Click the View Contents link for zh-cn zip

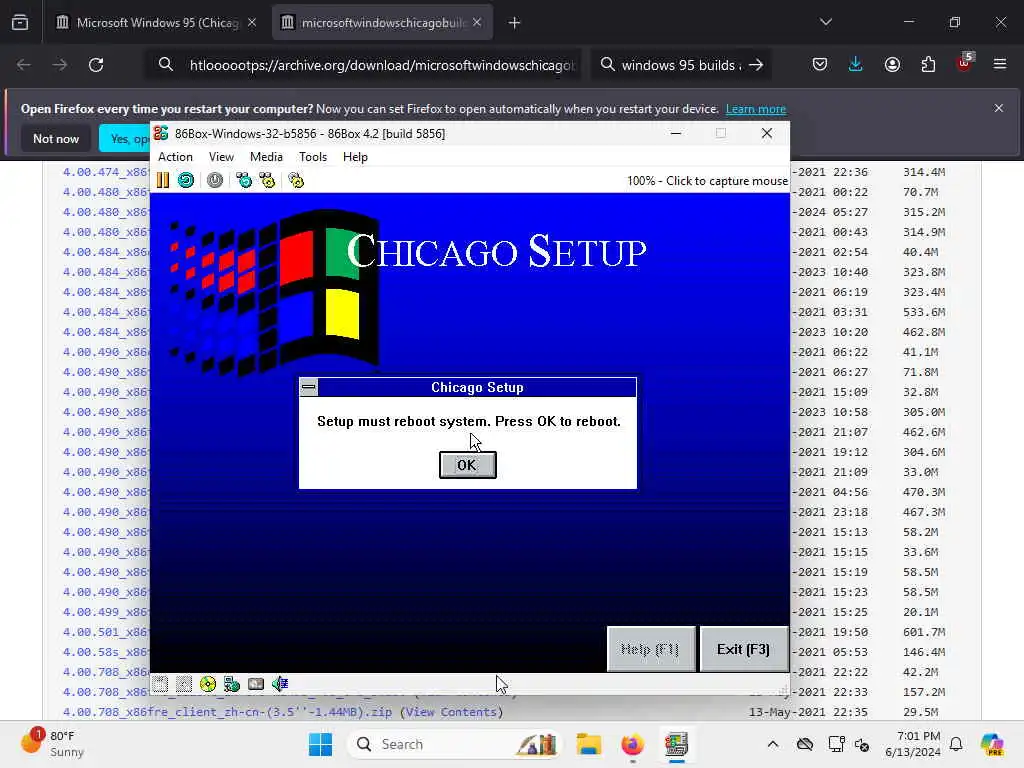[x=451, y=712]
